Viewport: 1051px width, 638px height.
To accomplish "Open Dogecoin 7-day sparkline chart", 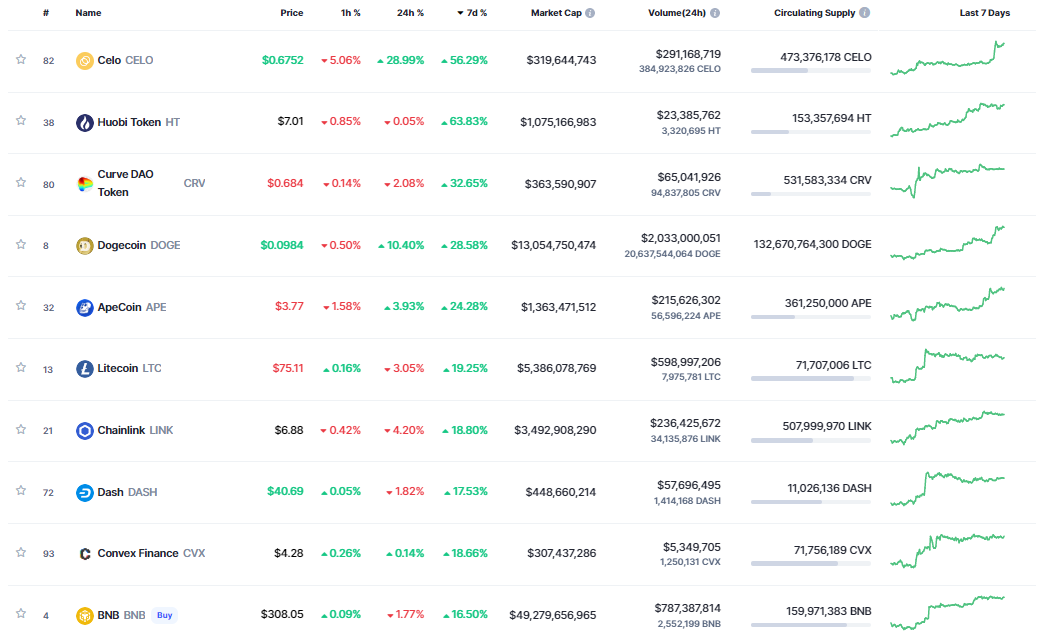I will (x=948, y=243).
